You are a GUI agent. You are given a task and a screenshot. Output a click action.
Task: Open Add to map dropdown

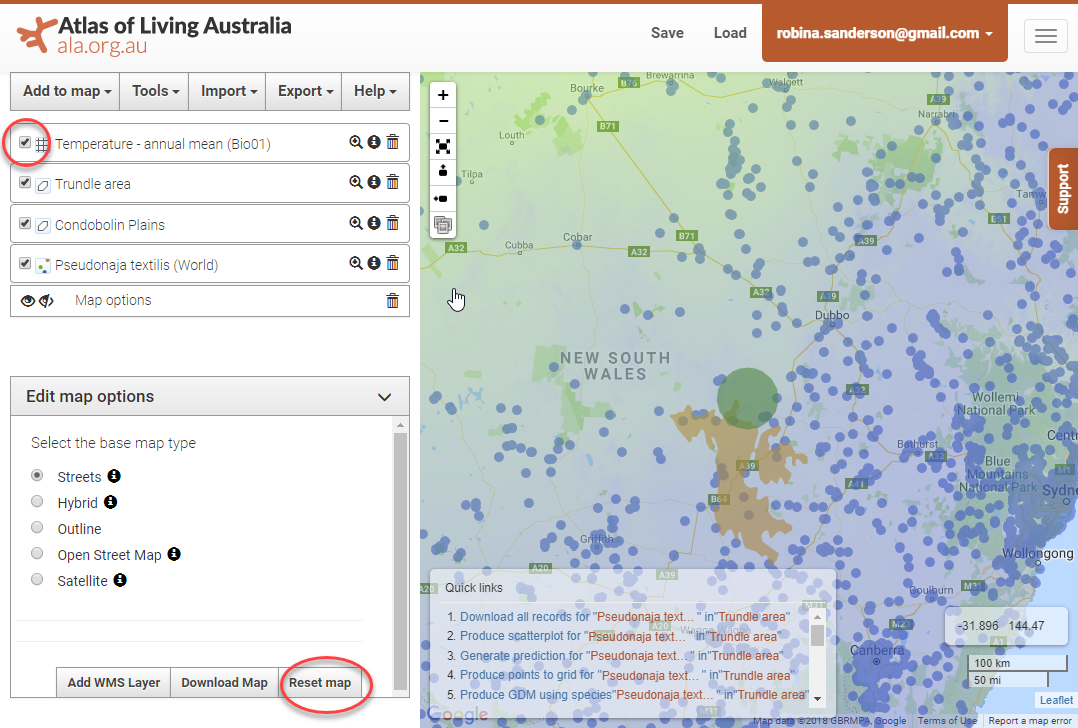pos(66,91)
